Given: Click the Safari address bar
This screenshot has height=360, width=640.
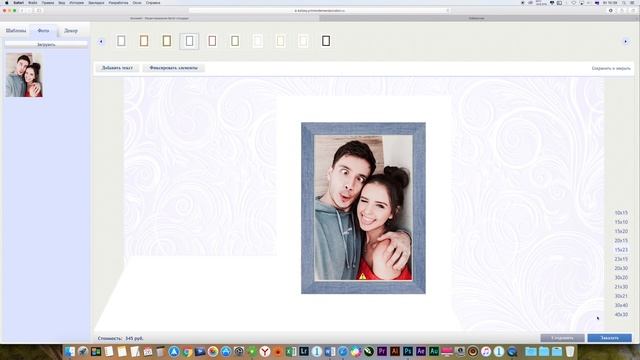Looking at the screenshot, I should (x=320, y=11).
